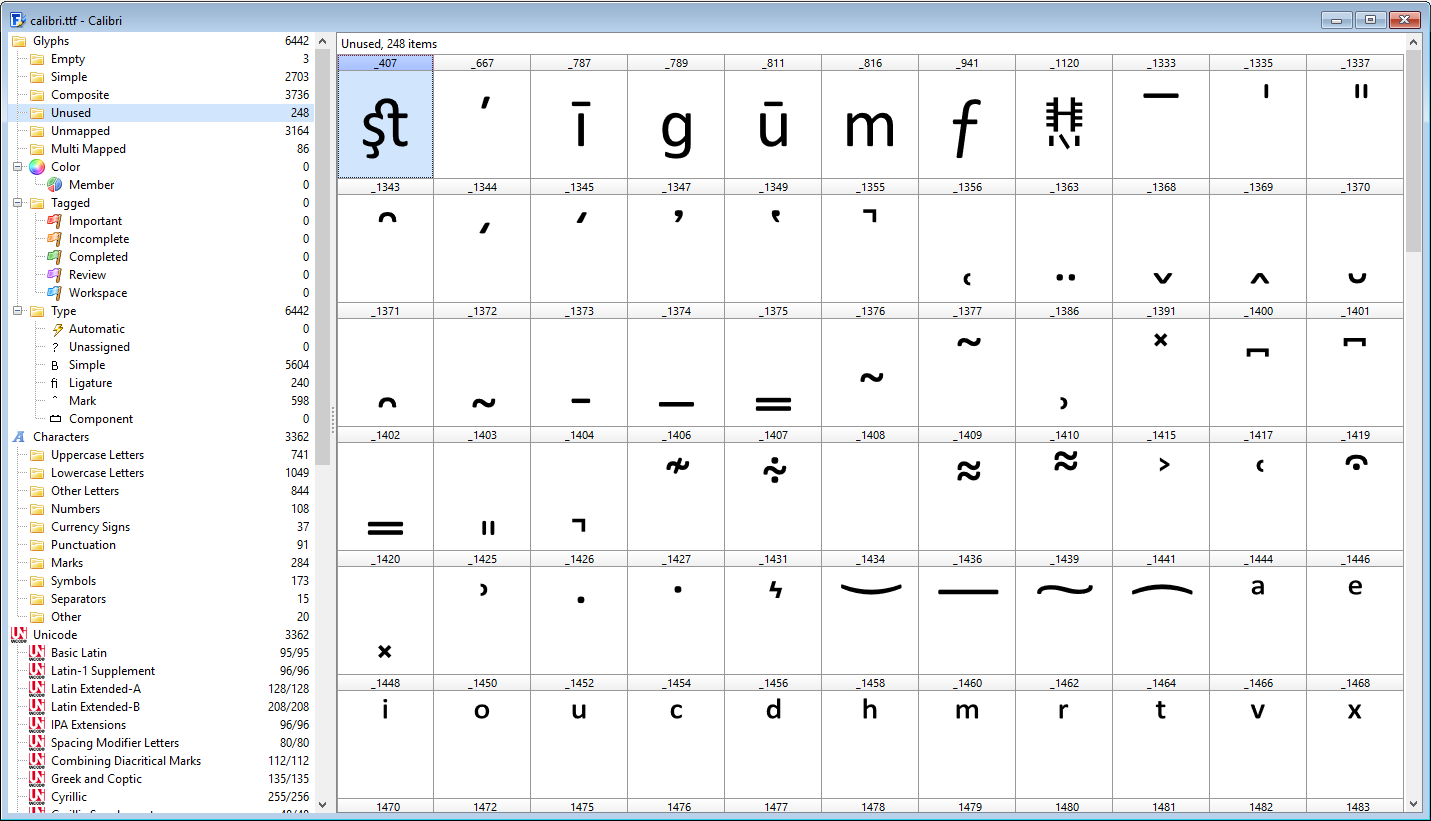Click the FontCreator app icon in title bar
The height and width of the screenshot is (821, 1431).
tap(18, 19)
